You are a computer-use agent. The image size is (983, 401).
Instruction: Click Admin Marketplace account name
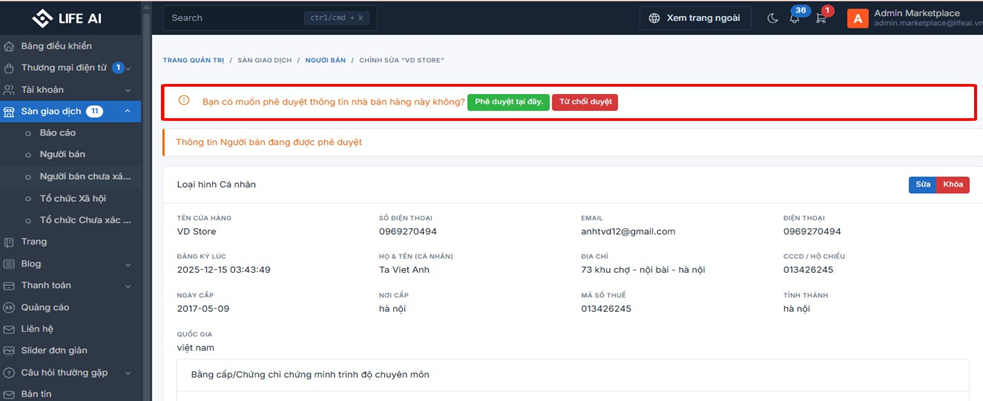[917, 13]
